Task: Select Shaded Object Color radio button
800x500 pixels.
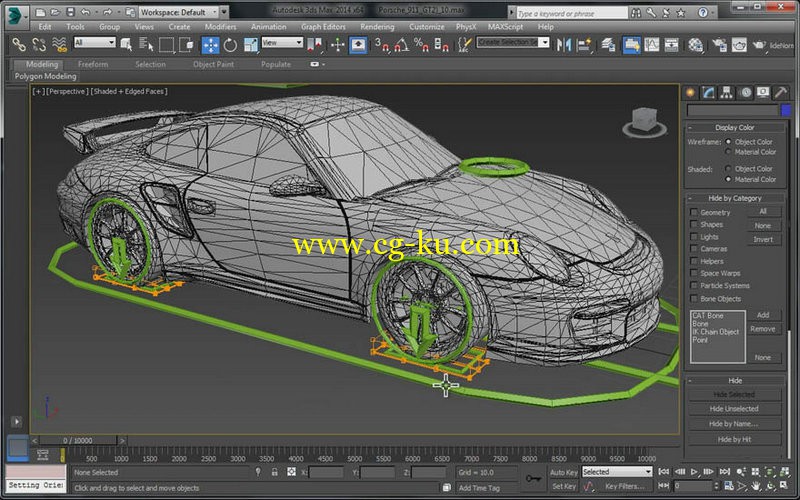Action: pyautogui.click(x=729, y=168)
